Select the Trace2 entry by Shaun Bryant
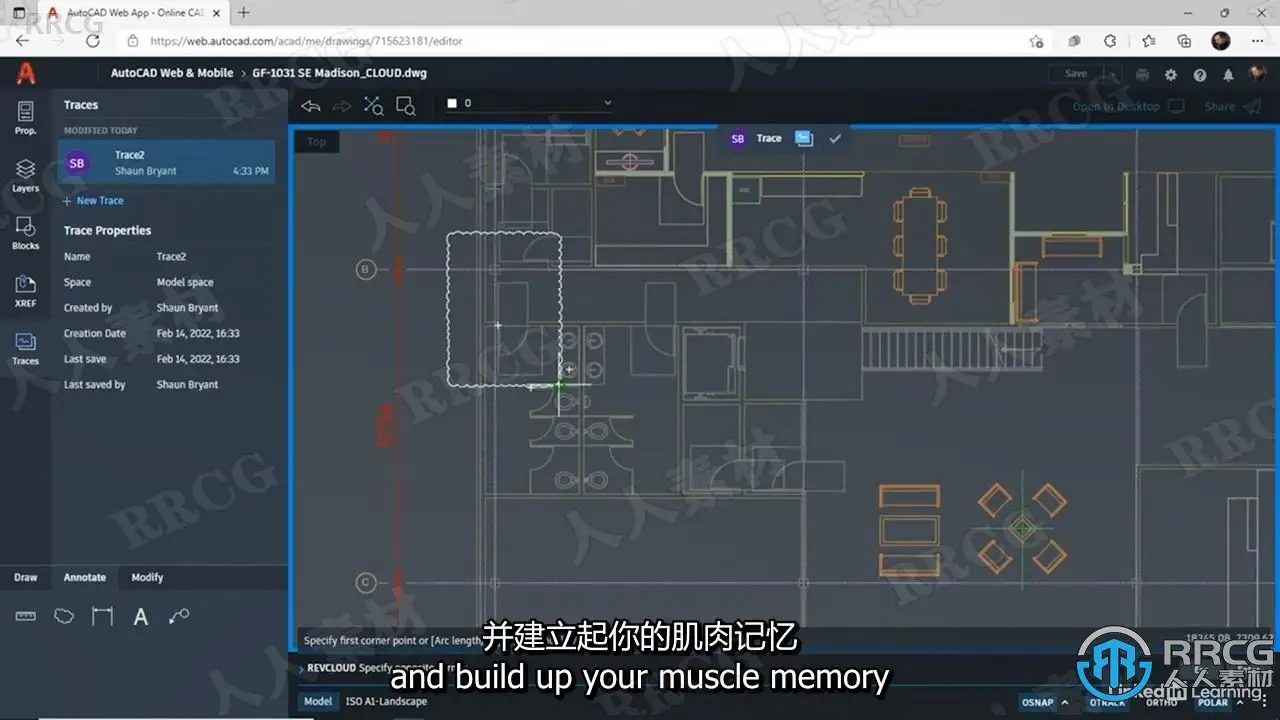1280x720 pixels. pyautogui.click(x=165, y=162)
